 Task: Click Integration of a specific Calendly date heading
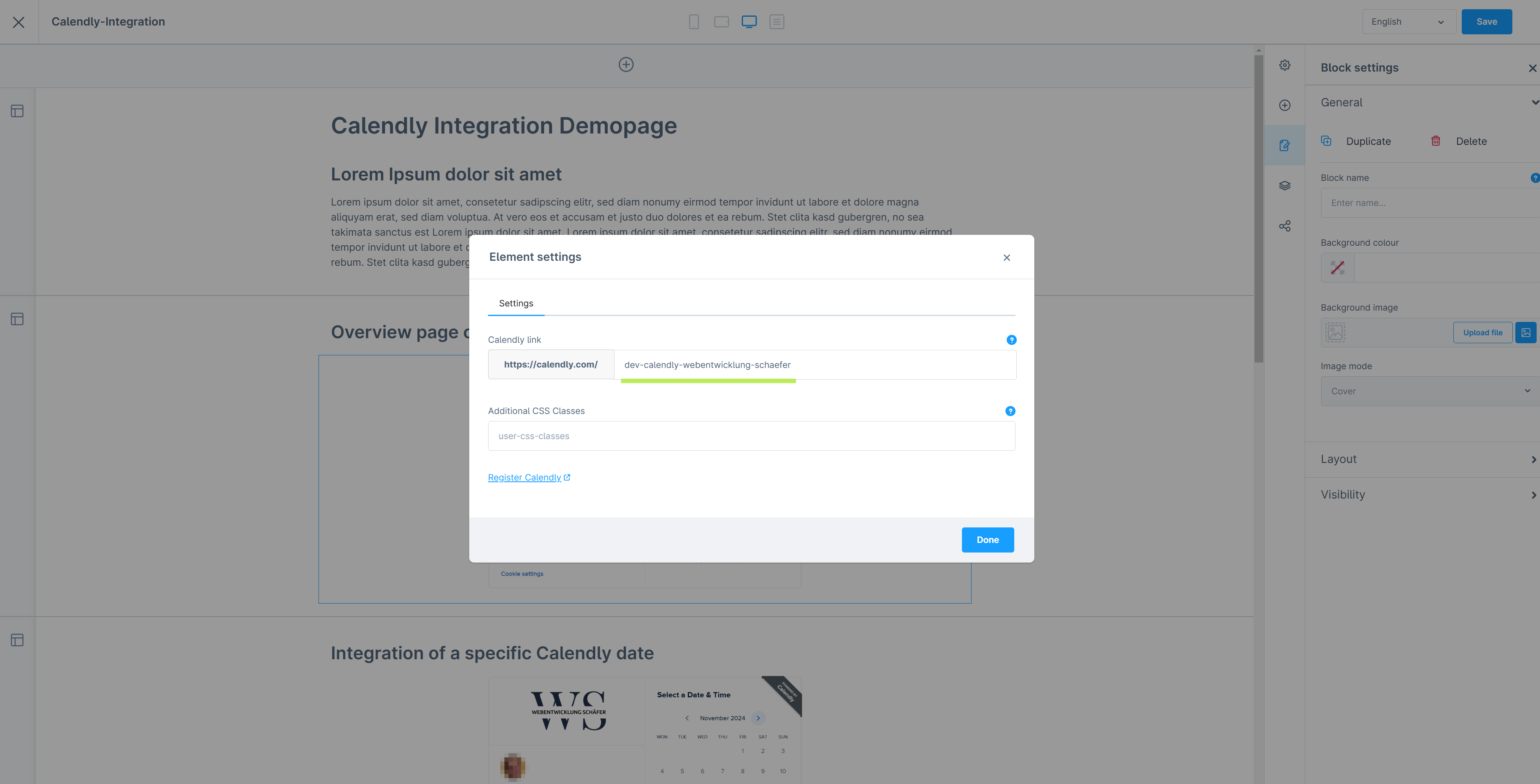(x=492, y=653)
